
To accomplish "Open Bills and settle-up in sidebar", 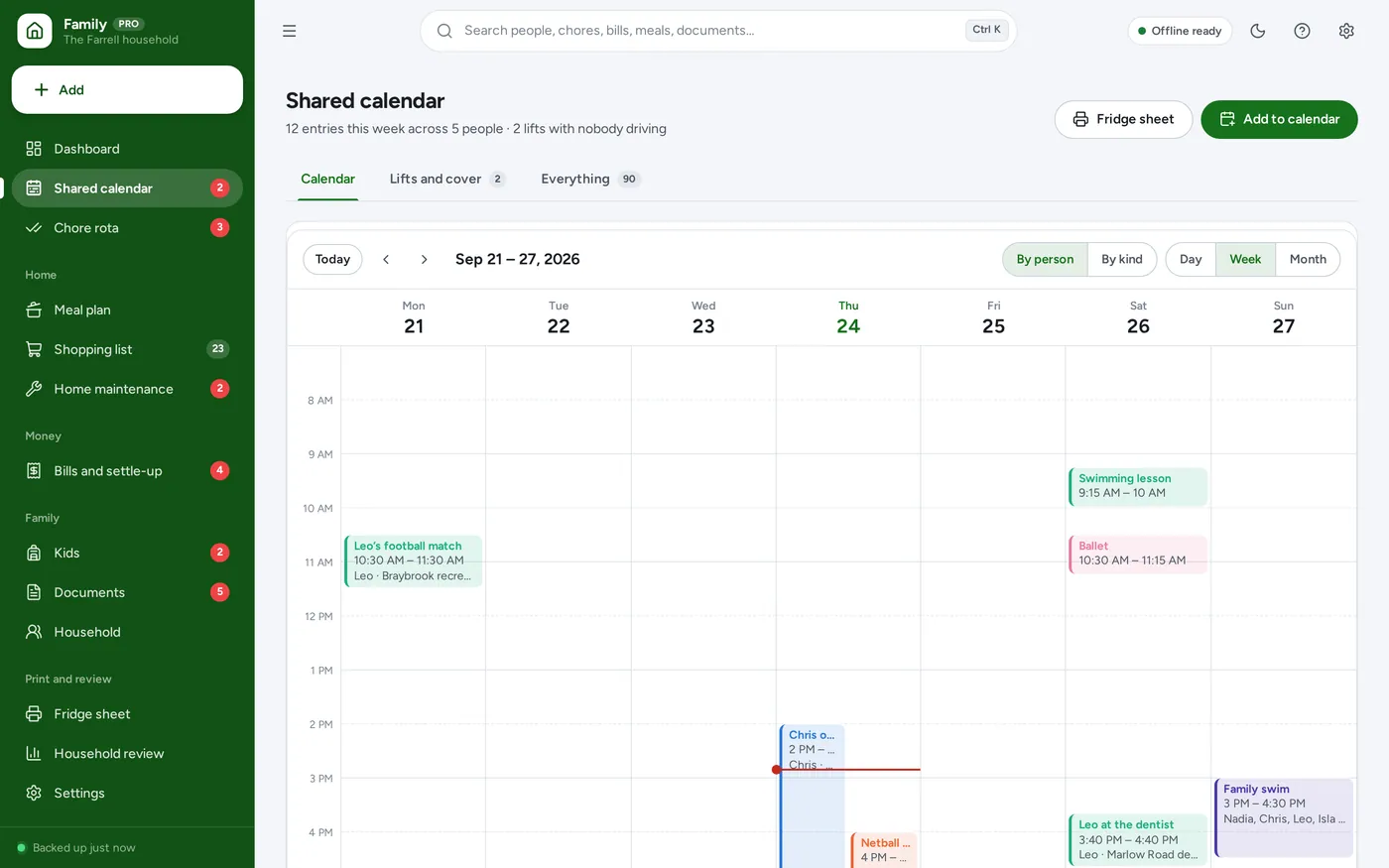I will click(x=127, y=471).
